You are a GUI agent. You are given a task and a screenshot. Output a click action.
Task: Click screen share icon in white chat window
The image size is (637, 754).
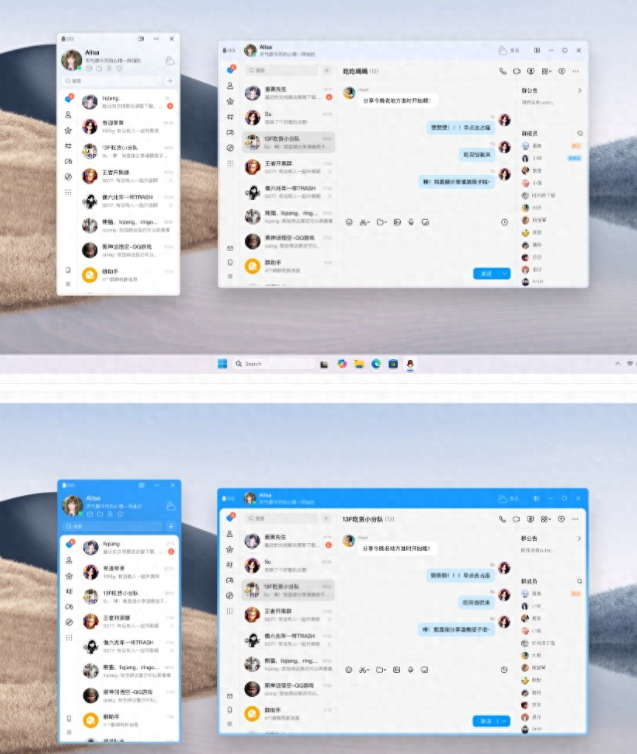coord(531,71)
